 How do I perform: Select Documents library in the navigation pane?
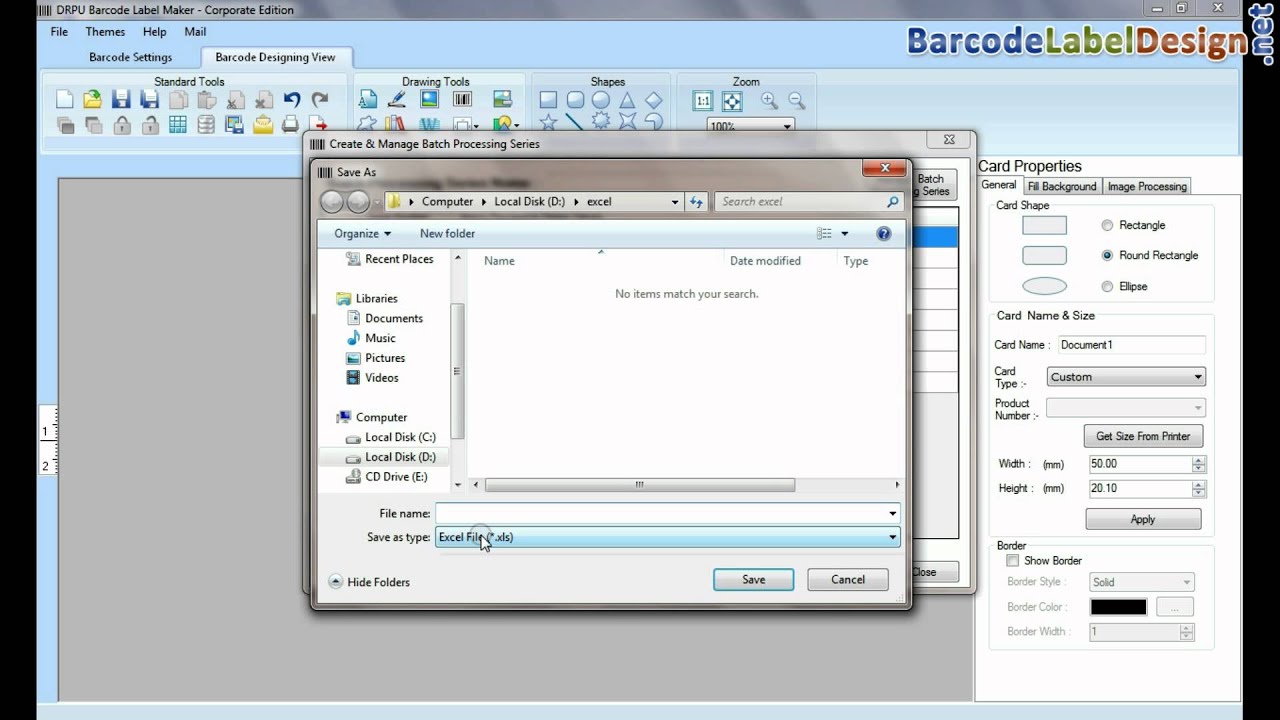pyautogui.click(x=384, y=318)
